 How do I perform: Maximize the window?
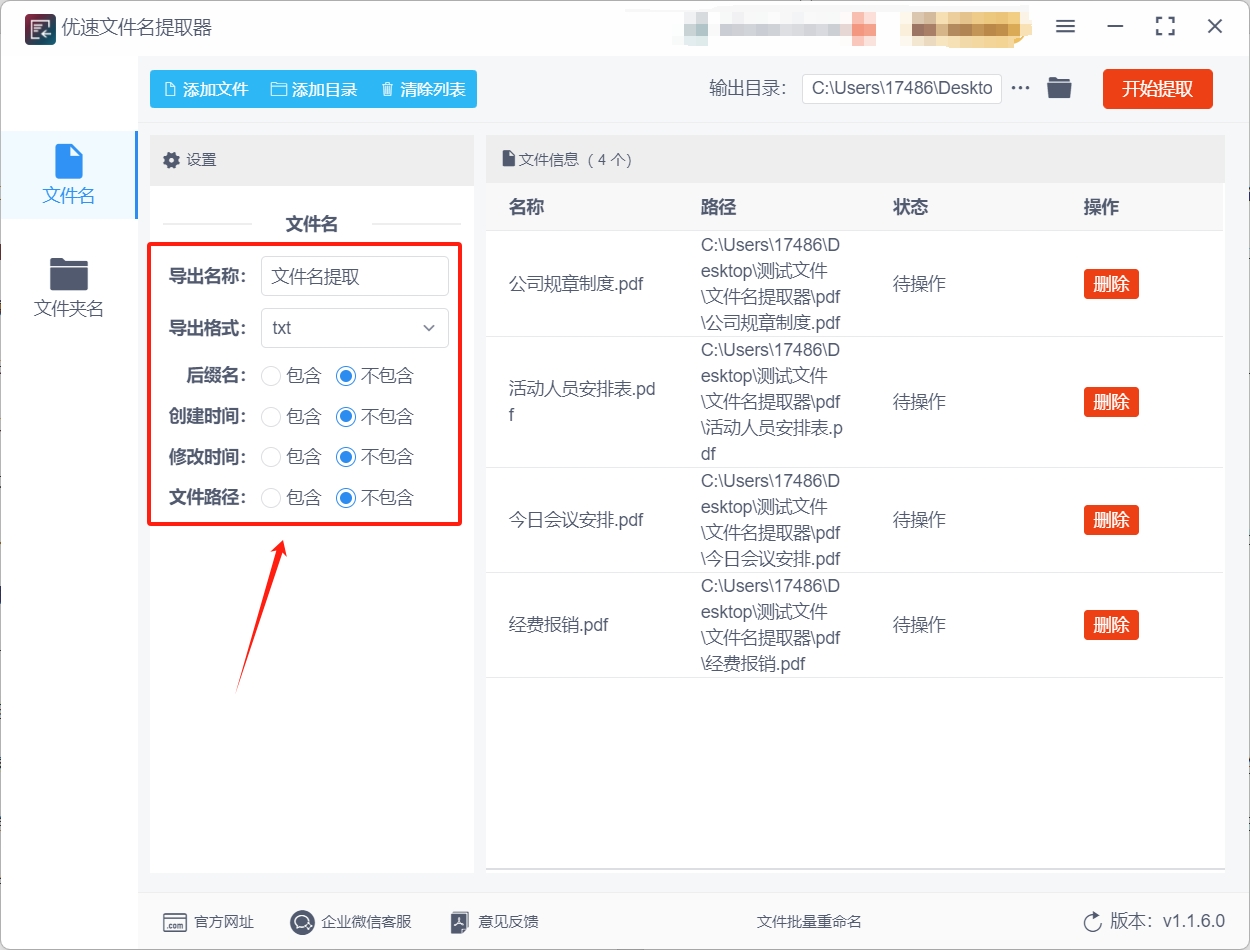[1165, 27]
